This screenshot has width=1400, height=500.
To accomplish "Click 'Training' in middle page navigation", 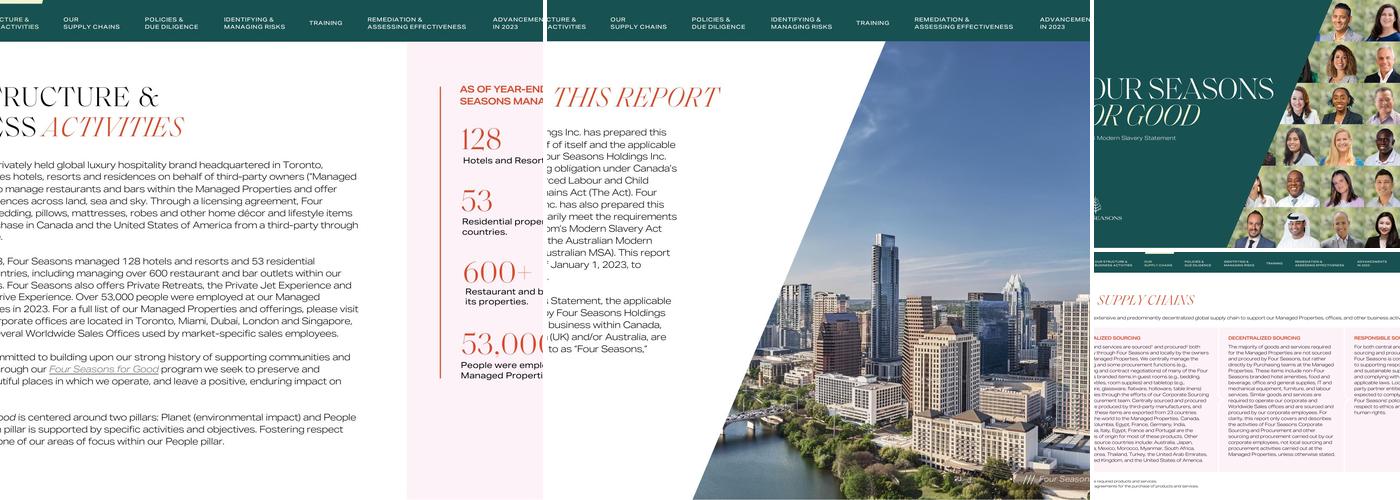I will point(872,22).
